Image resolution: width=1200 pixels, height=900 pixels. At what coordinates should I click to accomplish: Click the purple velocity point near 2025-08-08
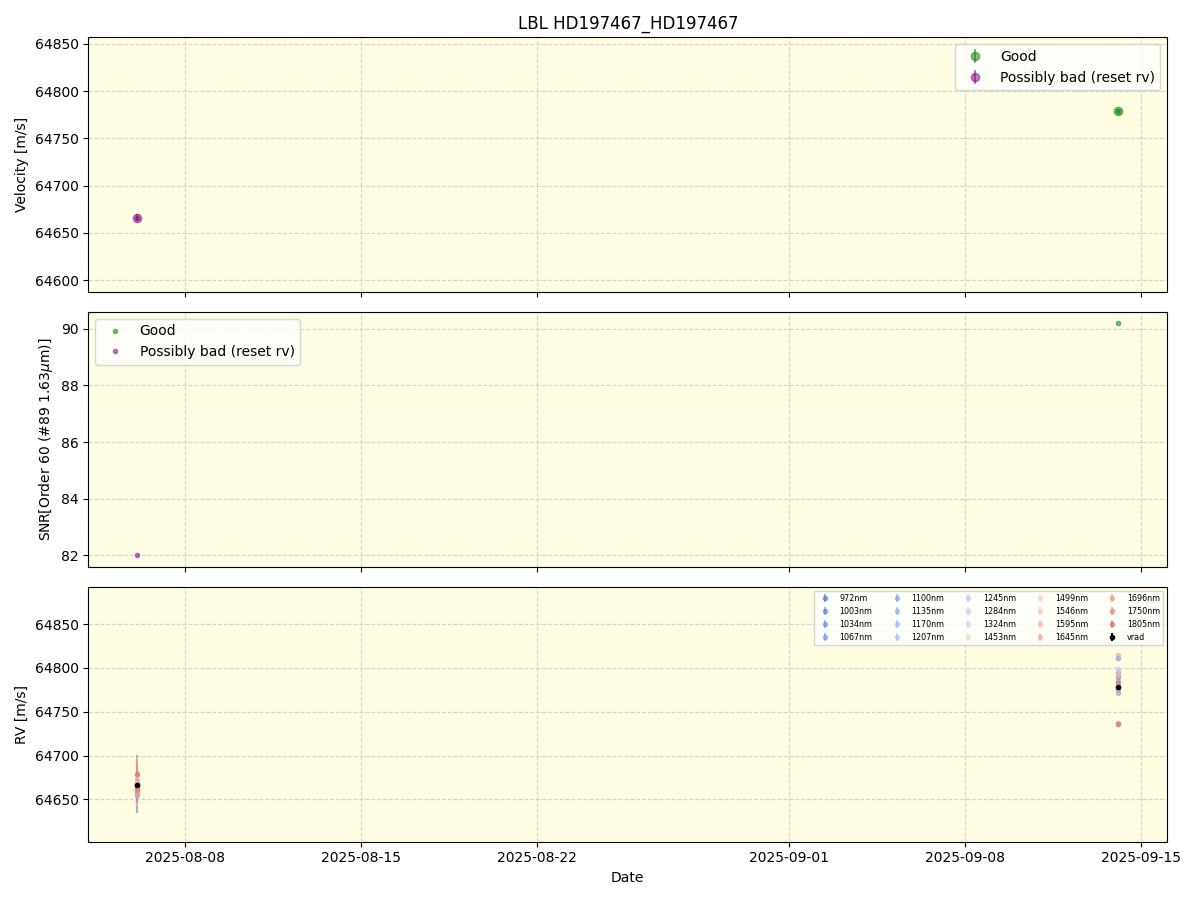[136, 216]
